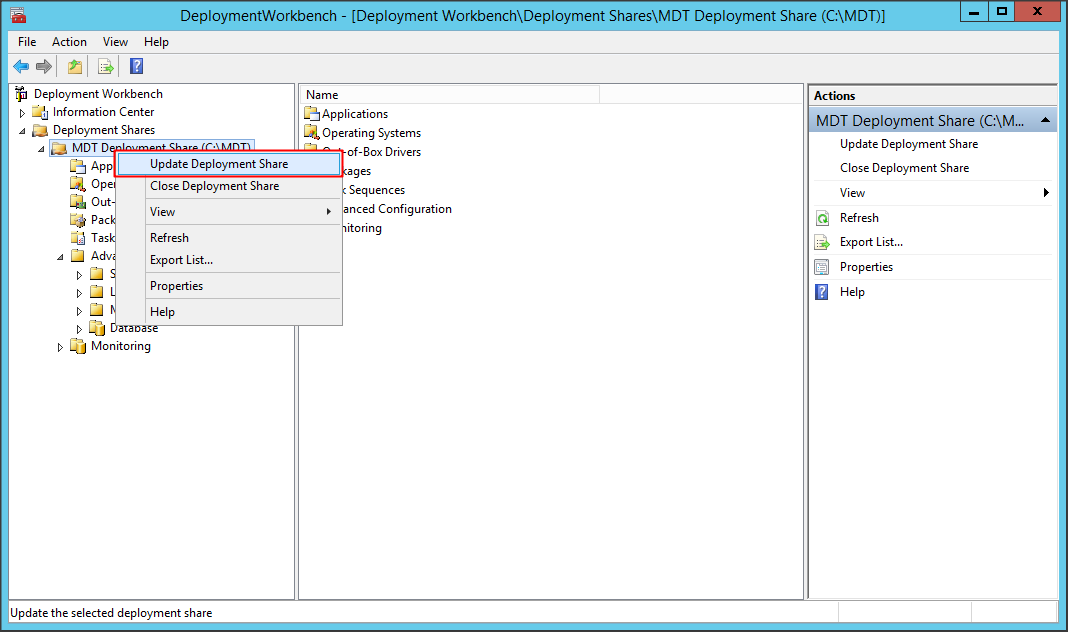
Task: Click the Properties icon in Actions pane
Action: [x=822, y=267]
